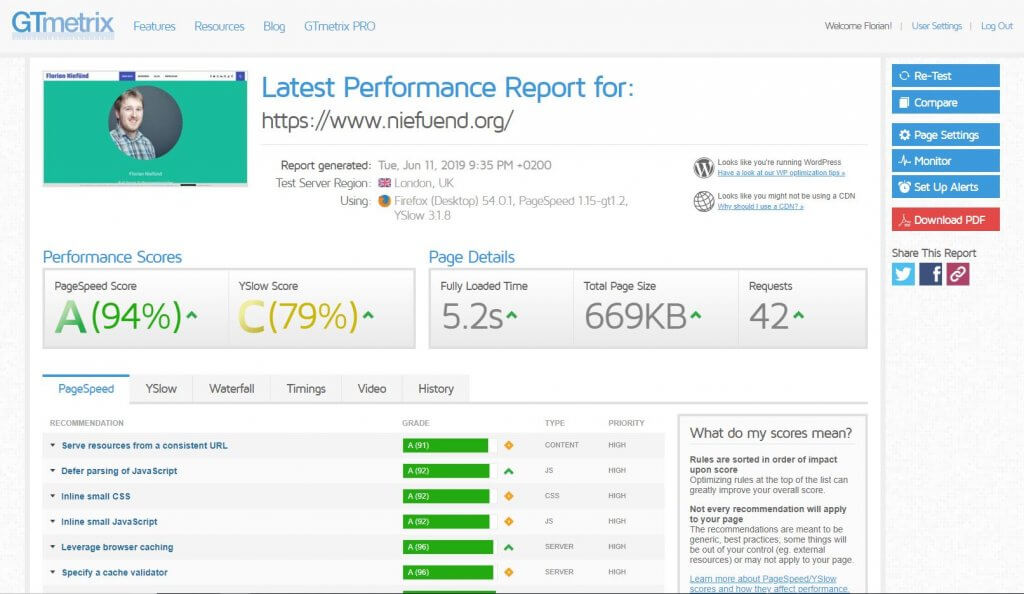
Task: Click the Monitor button
Action: (x=946, y=161)
